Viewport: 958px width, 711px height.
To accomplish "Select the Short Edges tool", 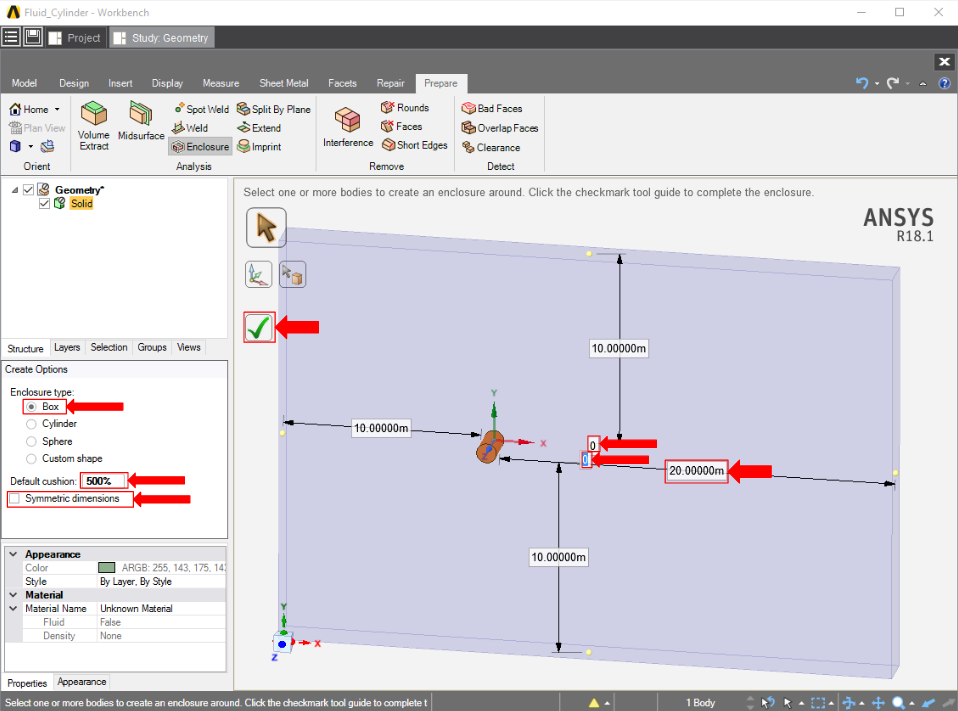I will pyautogui.click(x=415, y=145).
